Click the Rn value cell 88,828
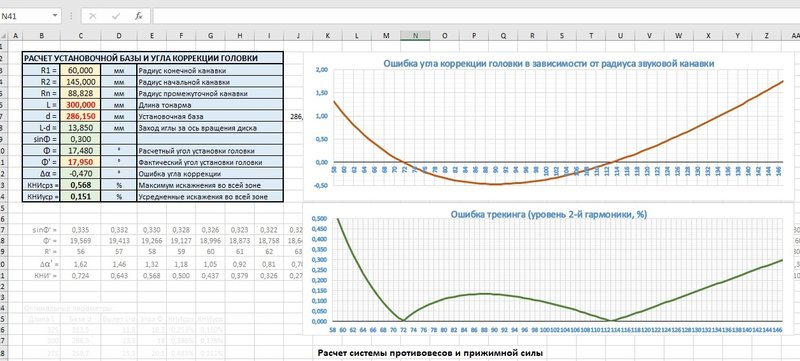This screenshot has height=361, width=800. (x=81, y=93)
